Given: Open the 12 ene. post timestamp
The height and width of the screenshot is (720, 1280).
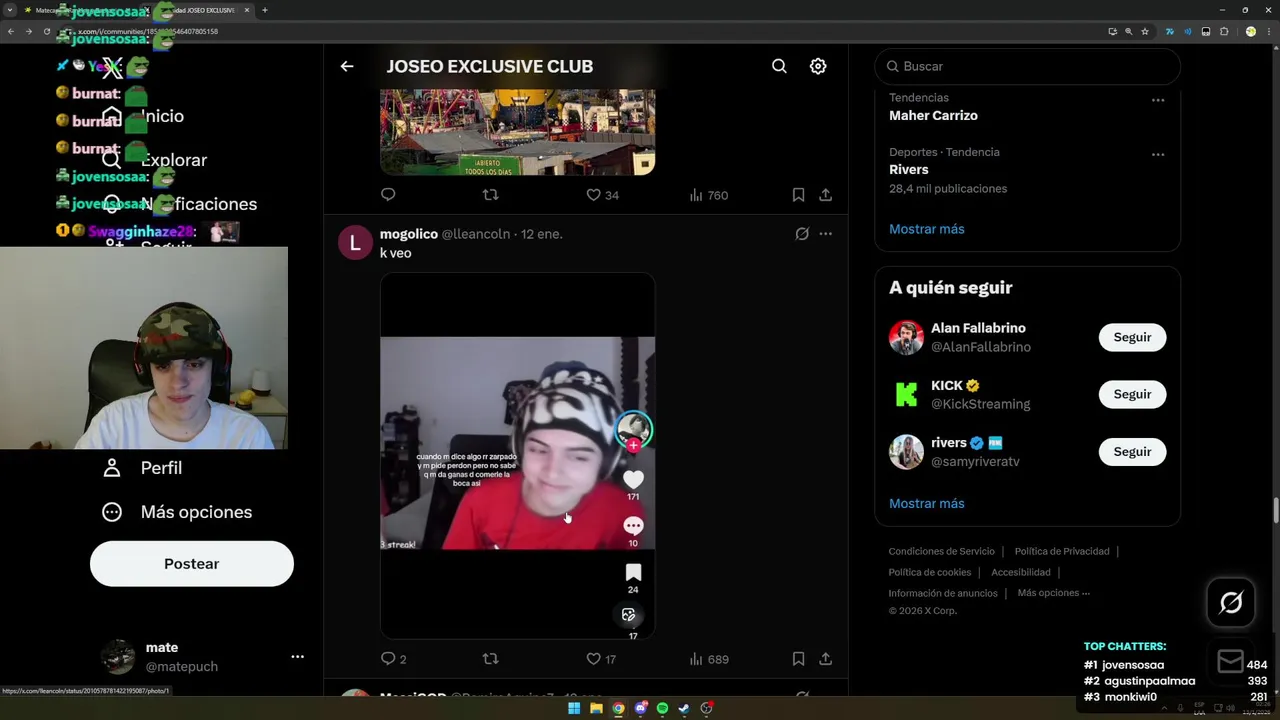Looking at the screenshot, I should tap(542, 234).
